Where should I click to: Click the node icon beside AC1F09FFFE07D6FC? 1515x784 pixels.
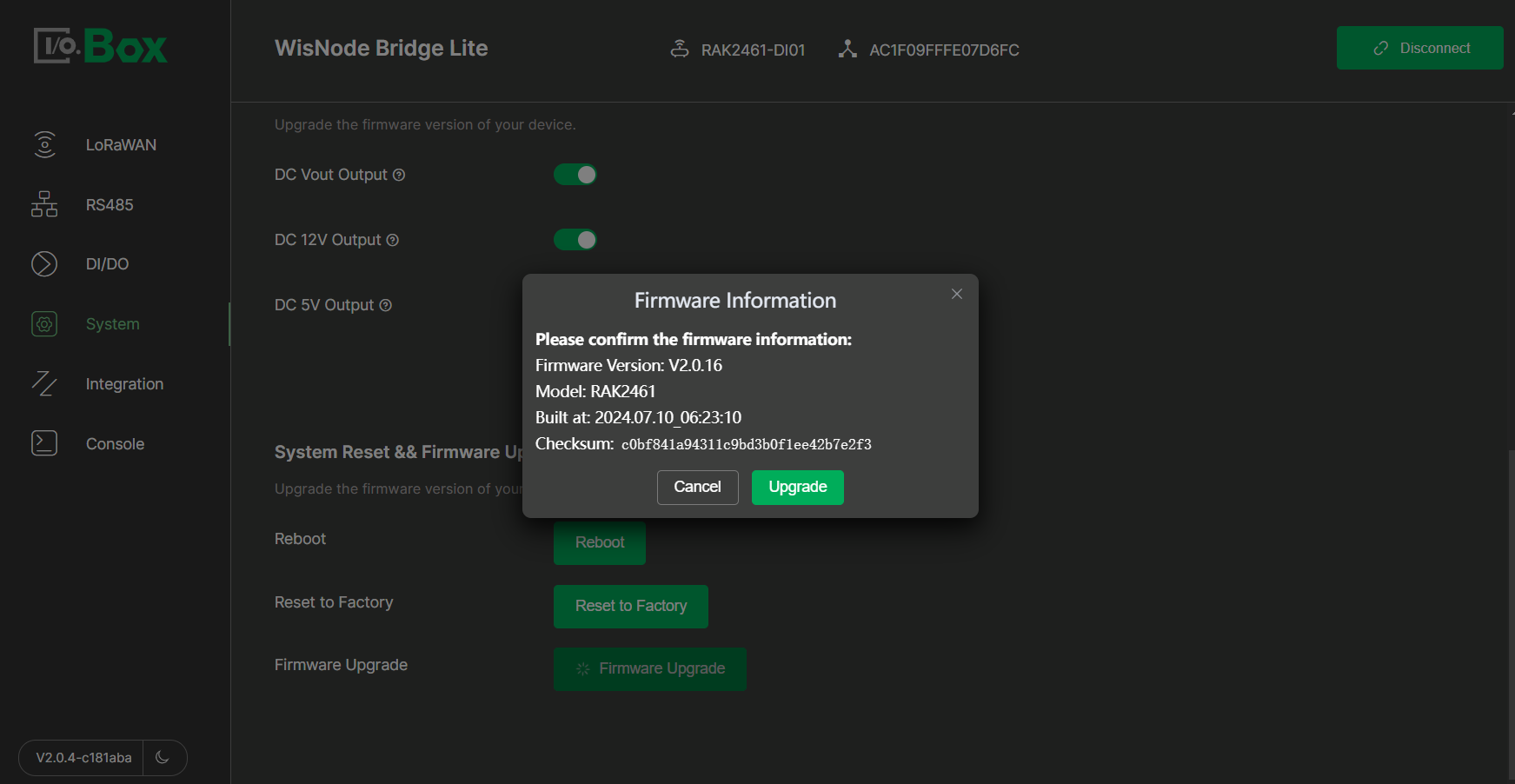[847, 49]
